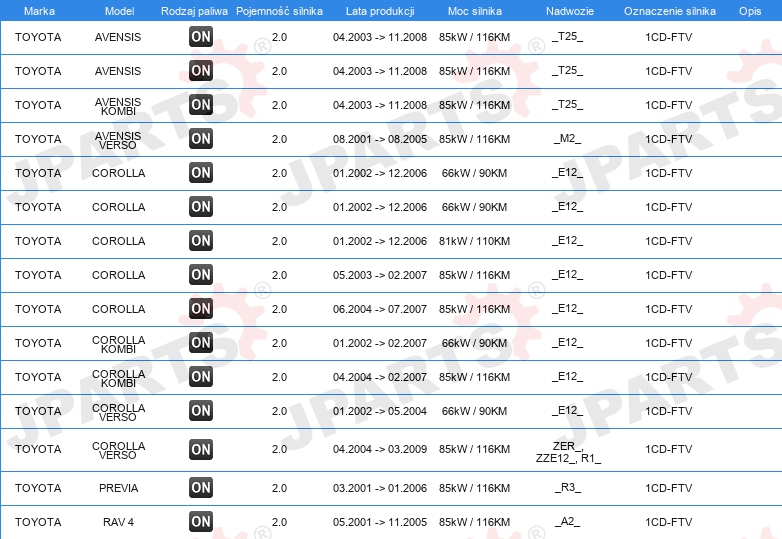Click the ON icon in the COROLLA KOMBI 66kW / 90KM row
Image resolution: width=782 pixels, height=539 pixels.
point(201,343)
